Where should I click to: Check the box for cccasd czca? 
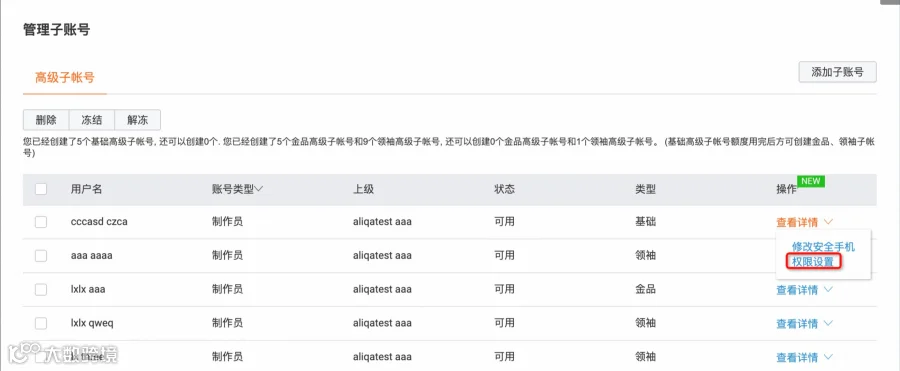tap(41, 222)
